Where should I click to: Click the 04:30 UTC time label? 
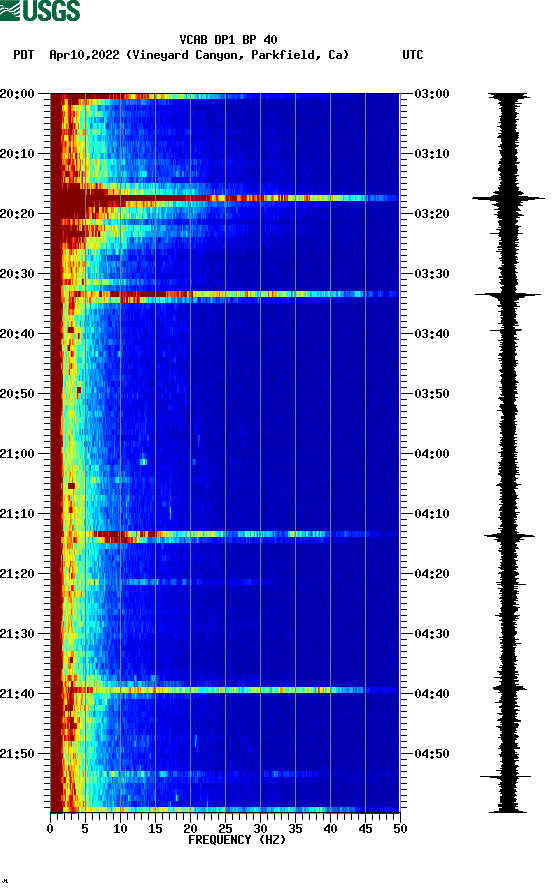click(432, 634)
